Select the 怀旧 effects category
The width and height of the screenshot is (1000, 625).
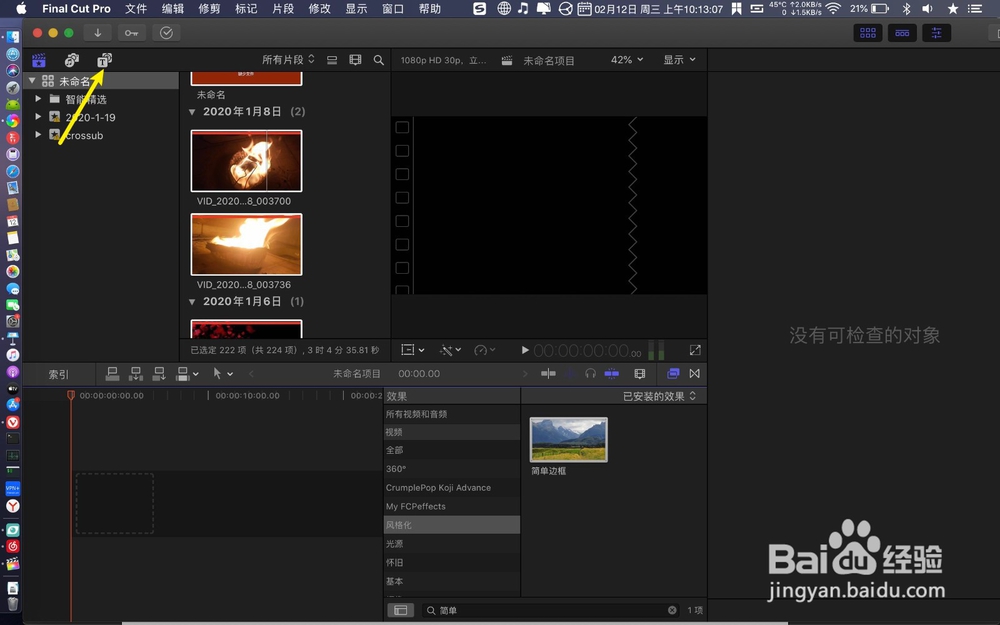coord(452,562)
